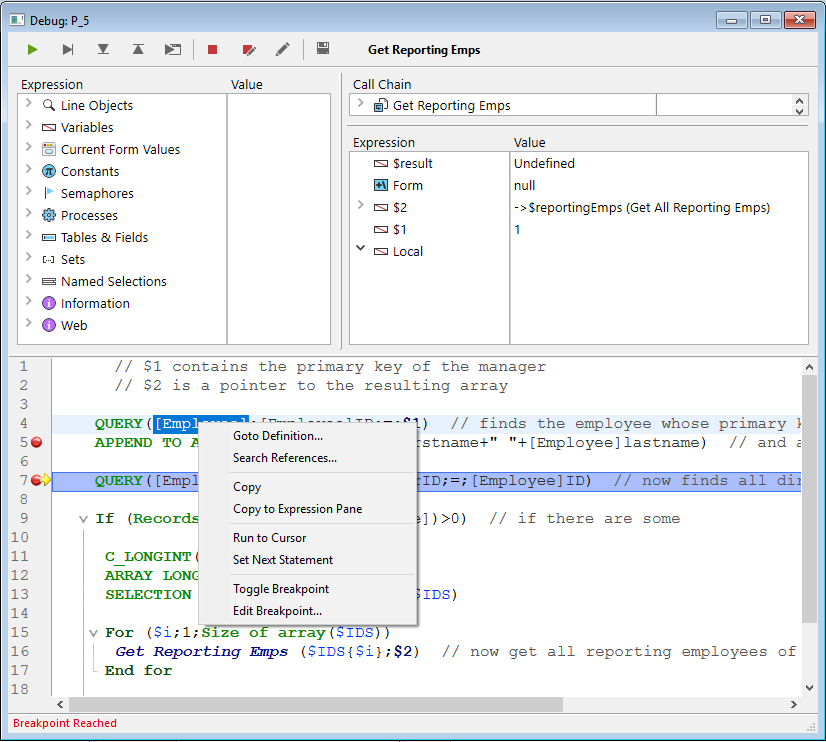Click the Step Over toolbar icon
Image resolution: width=826 pixels, height=742 pixels.
click(x=68, y=50)
